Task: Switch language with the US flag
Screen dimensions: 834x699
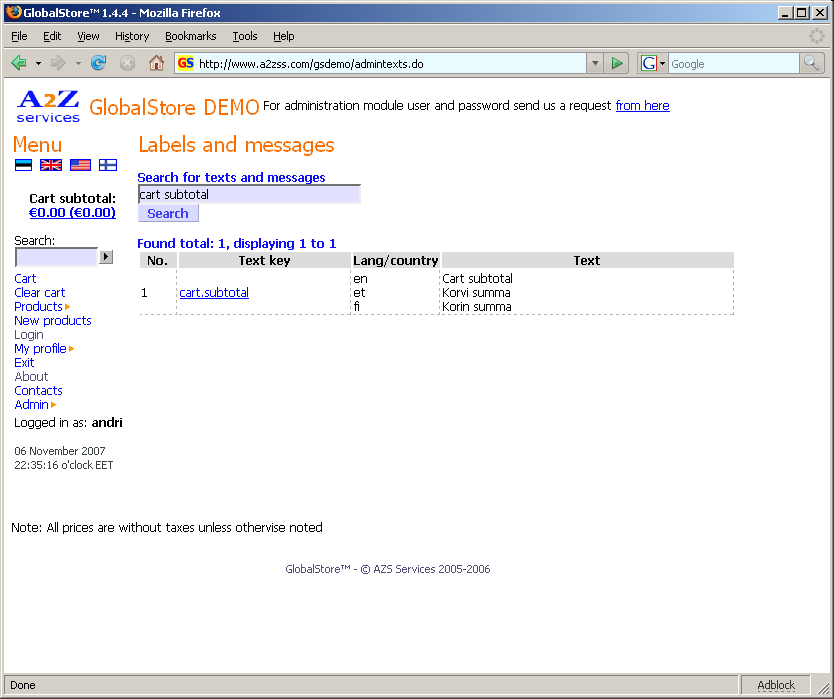Action: pos(80,165)
